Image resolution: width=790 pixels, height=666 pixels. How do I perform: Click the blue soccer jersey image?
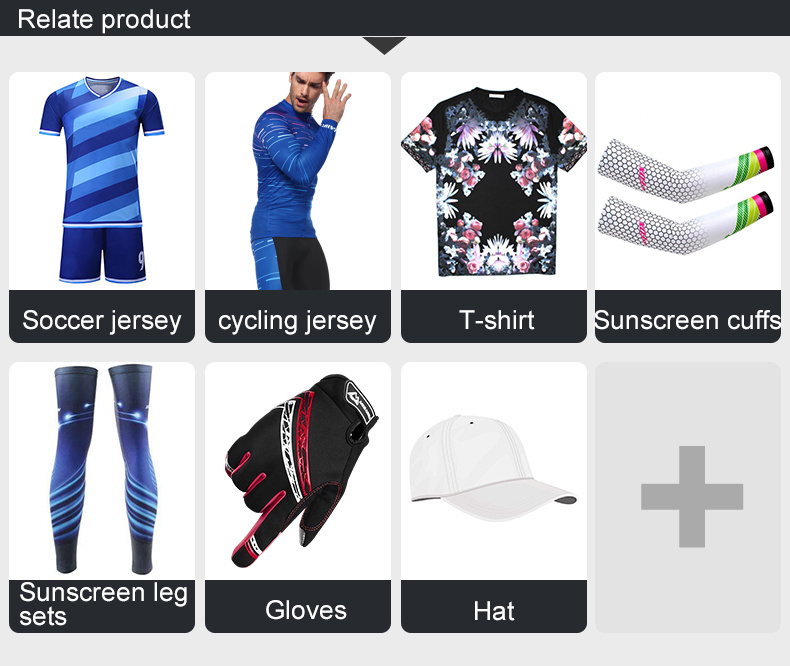click(102, 180)
